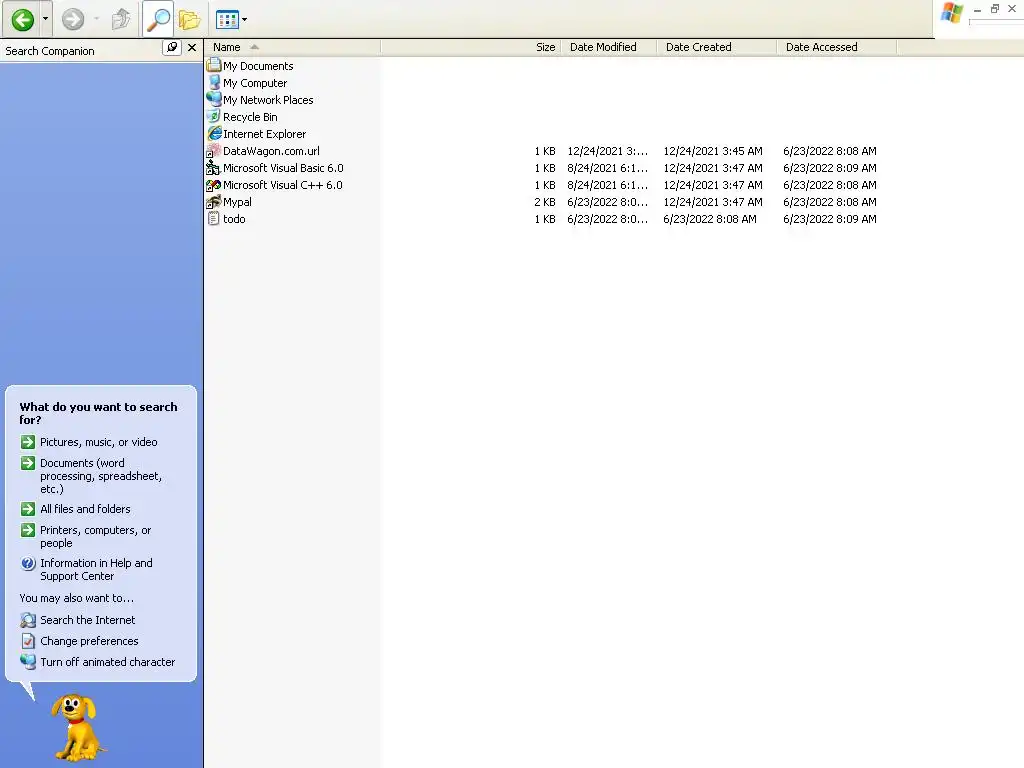1024x768 pixels.
Task: Select the My Network Places icon
Action: (x=214, y=99)
